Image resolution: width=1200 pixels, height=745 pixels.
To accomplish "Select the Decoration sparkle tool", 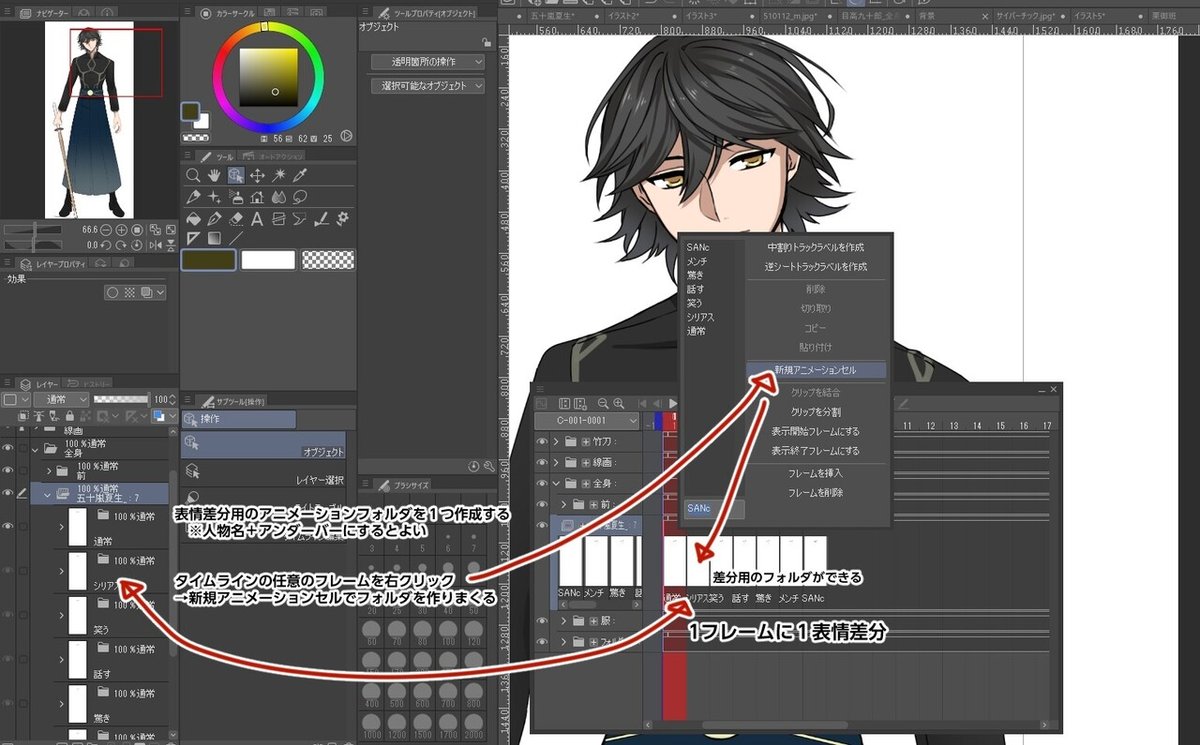I will coord(214,197).
